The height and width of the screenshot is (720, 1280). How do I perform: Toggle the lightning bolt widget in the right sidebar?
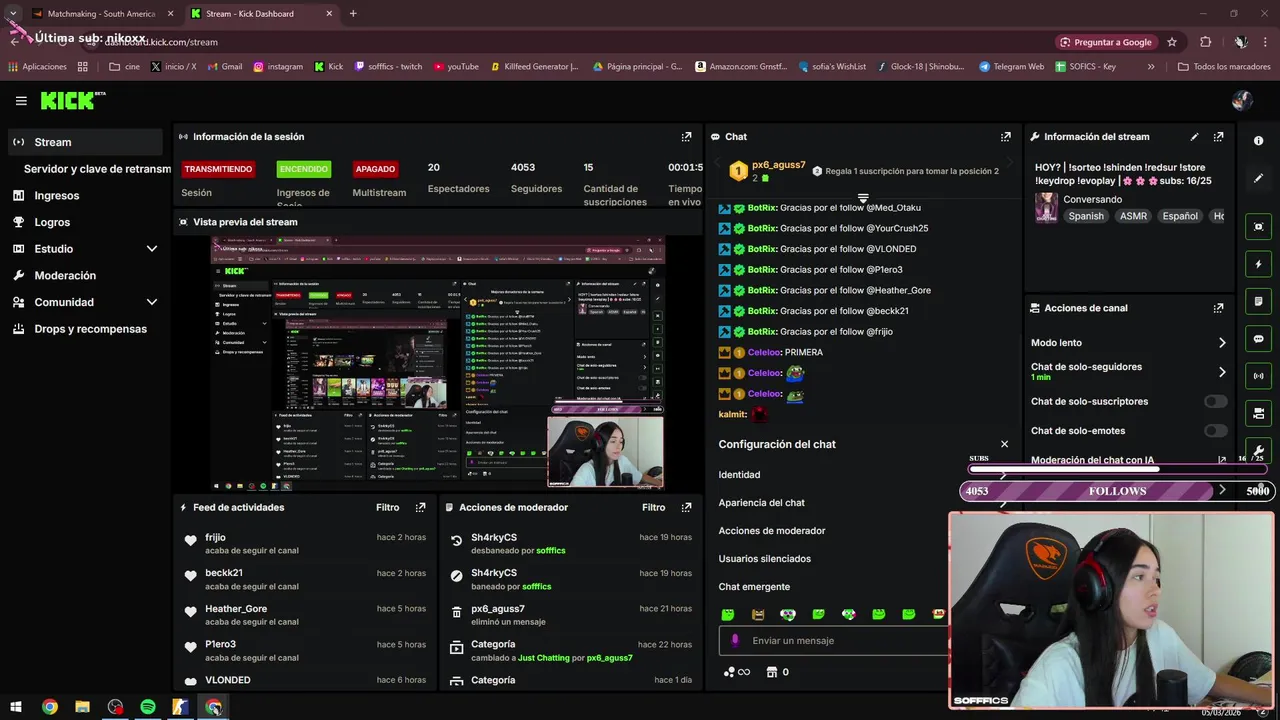tap(1258, 264)
